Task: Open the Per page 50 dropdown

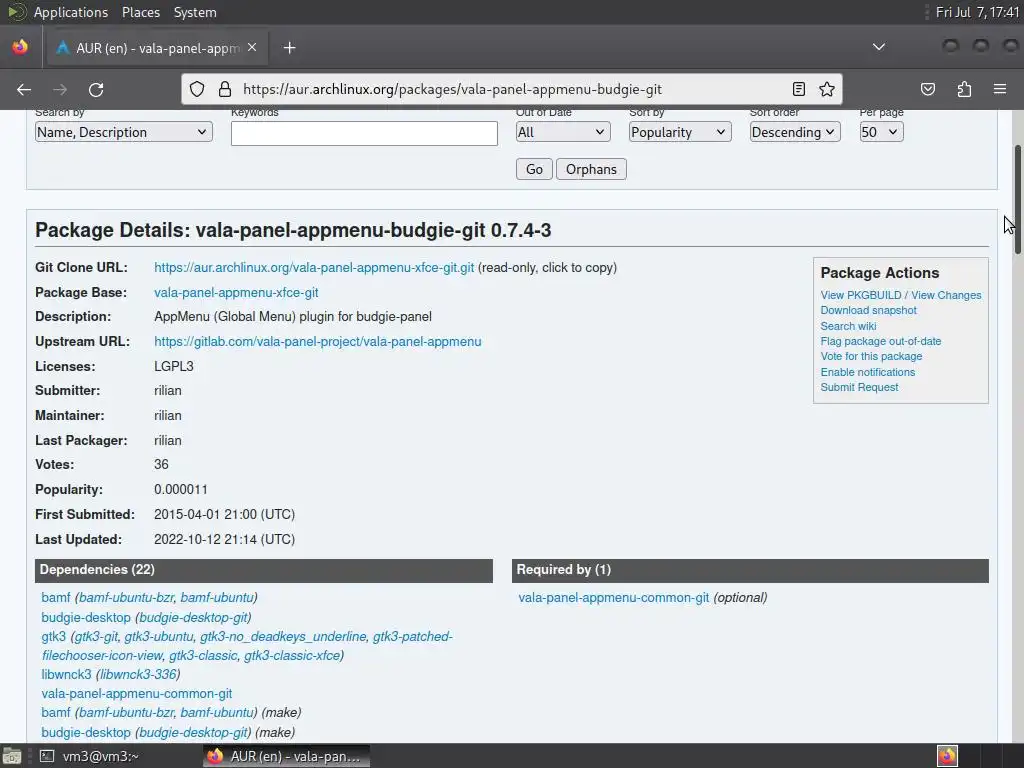Action: 882,132
